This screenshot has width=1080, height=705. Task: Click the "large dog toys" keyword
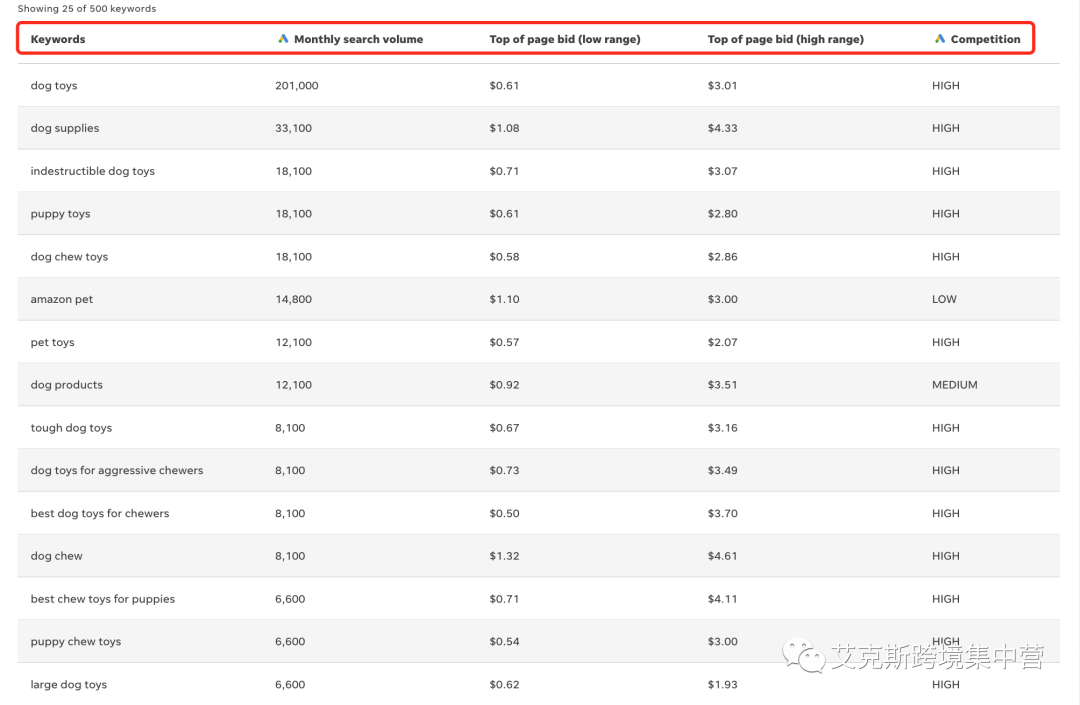[x=69, y=685]
